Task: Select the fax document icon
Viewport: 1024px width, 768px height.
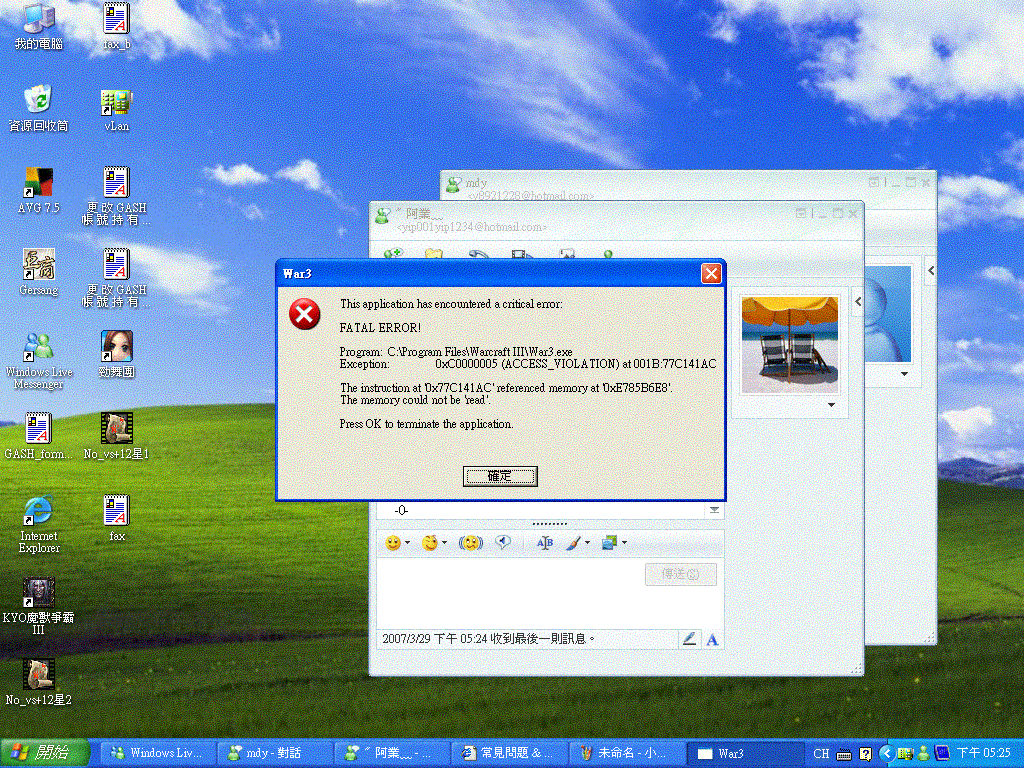Action: [116, 519]
